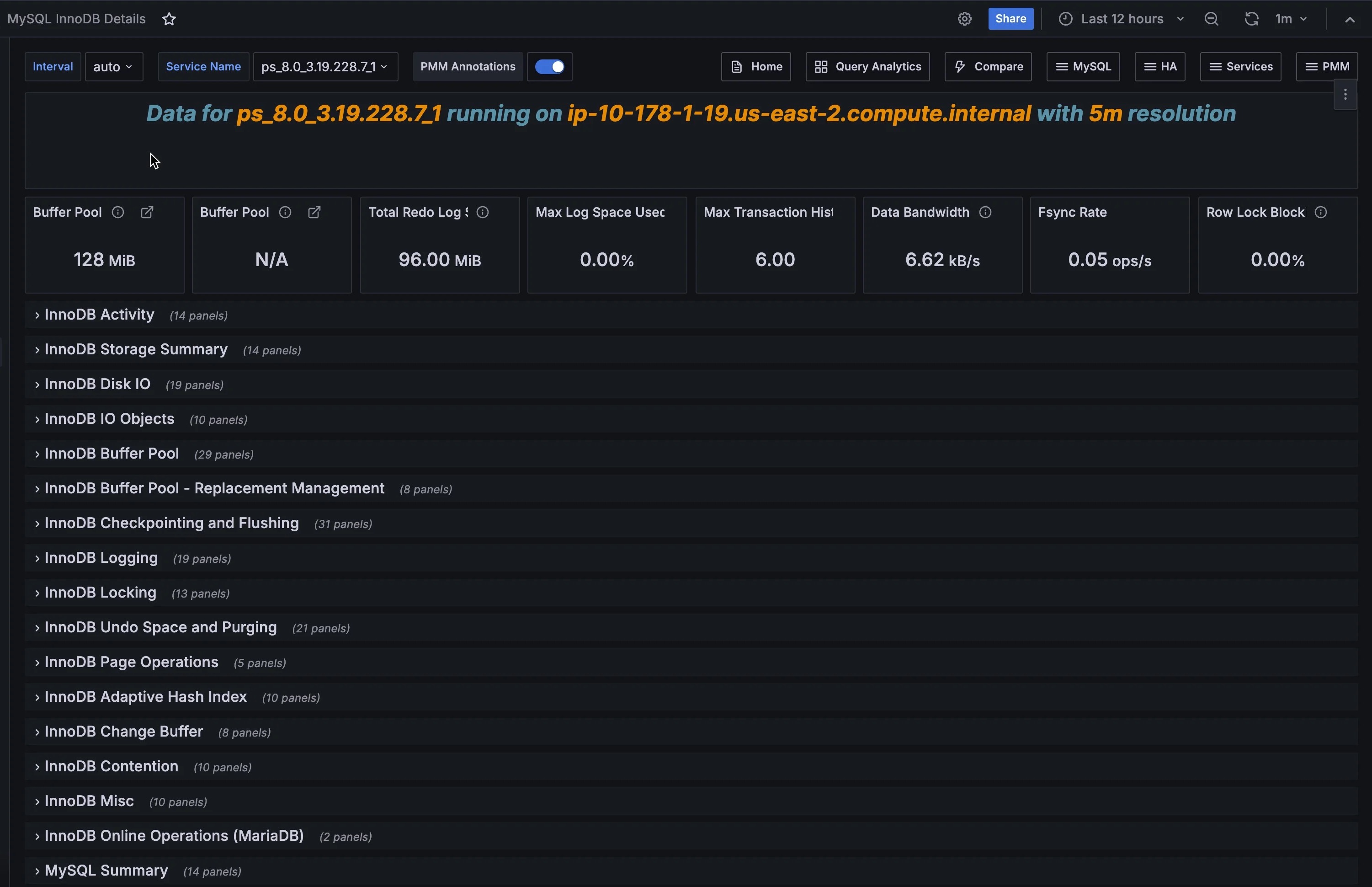The height and width of the screenshot is (887, 1372).
Task: Expand the InnoDB Locking section
Action: pyautogui.click(x=100, y=593)
